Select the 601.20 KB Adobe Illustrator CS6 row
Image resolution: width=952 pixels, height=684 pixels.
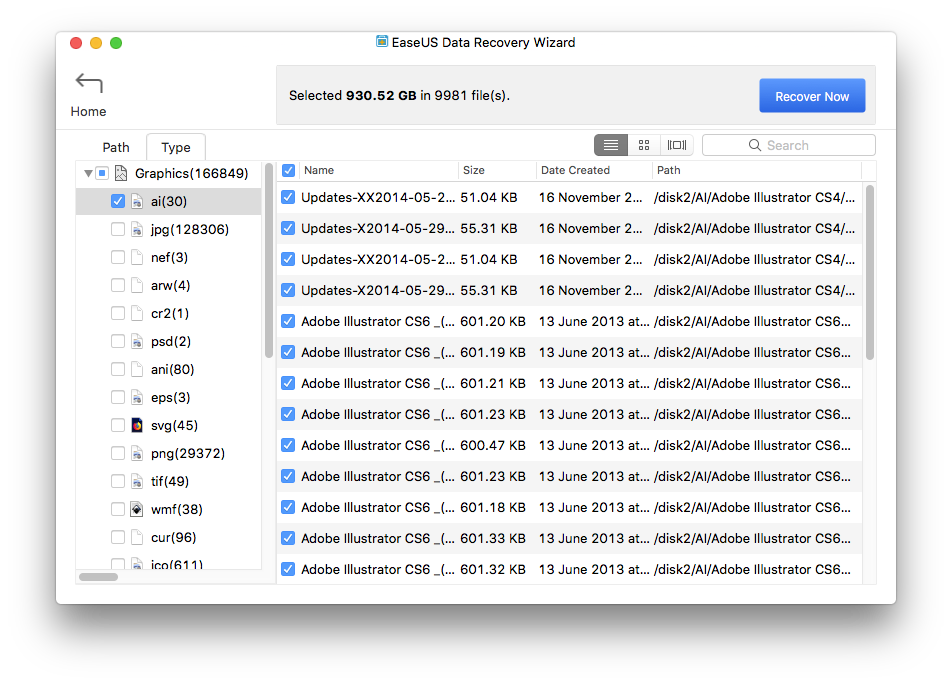pyautogui.click(x=570, y=322)
